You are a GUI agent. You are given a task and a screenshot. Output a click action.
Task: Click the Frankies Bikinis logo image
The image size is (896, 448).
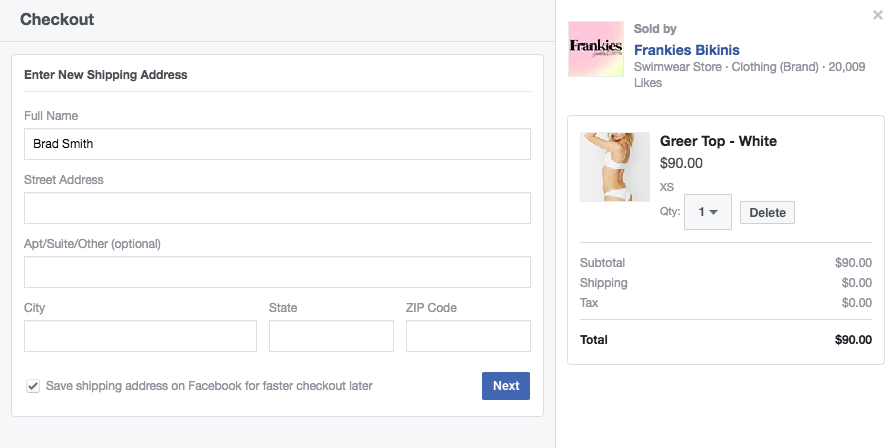click(x=596, y=50)
